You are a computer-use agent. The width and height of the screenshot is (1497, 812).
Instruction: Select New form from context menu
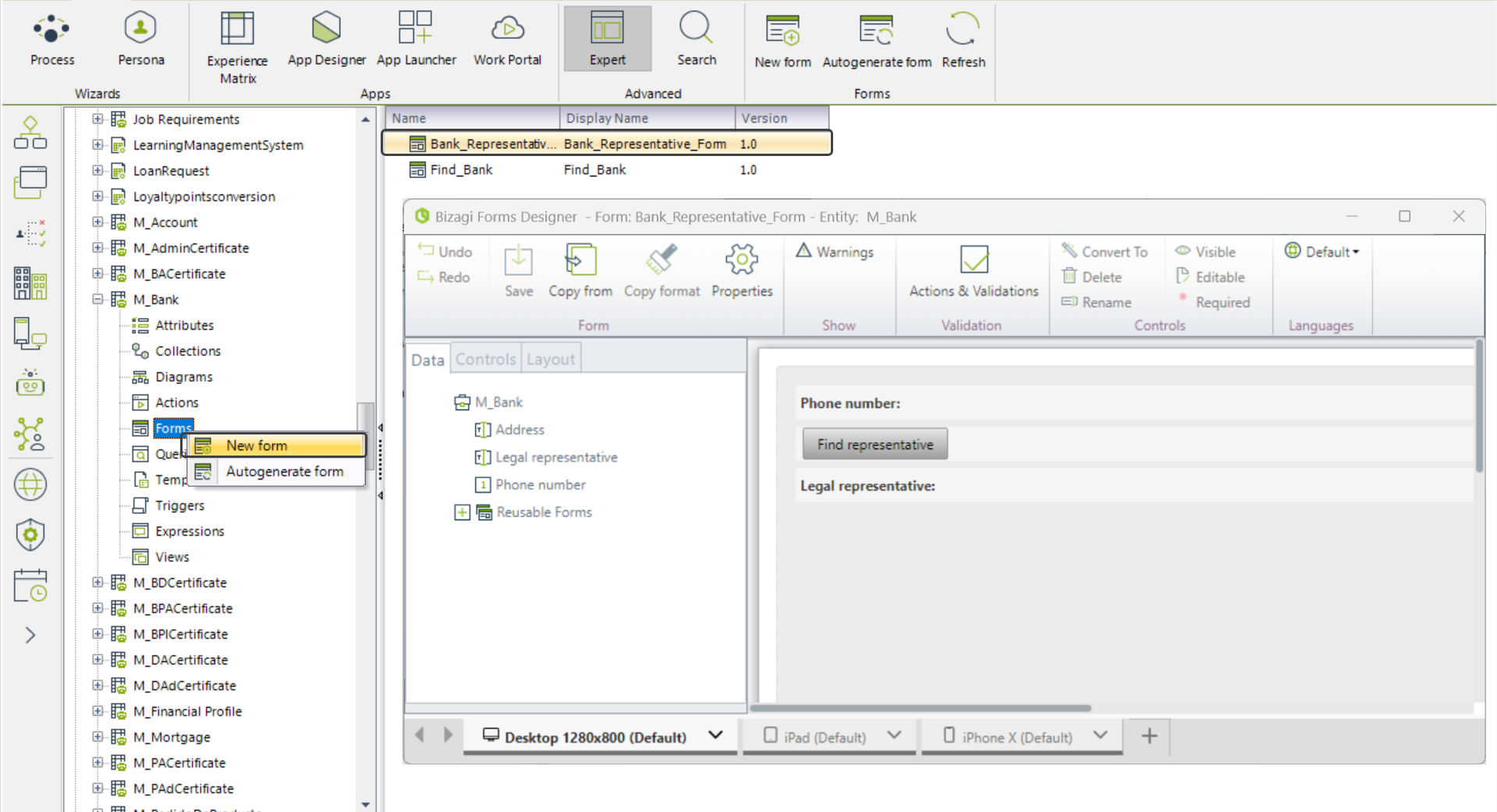pos(257,445)
